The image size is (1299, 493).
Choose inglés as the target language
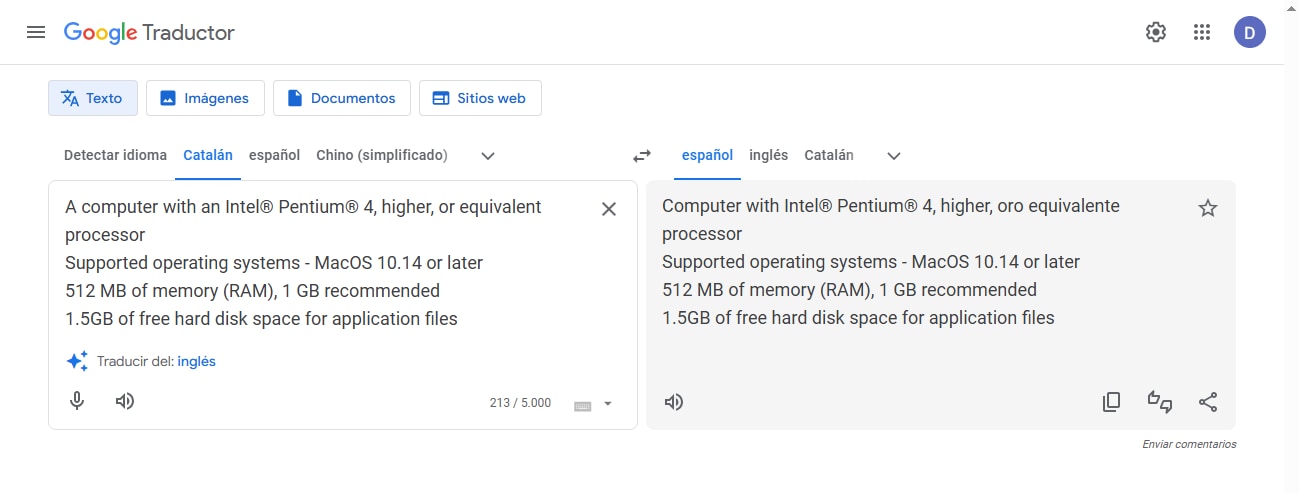point(768,155)
